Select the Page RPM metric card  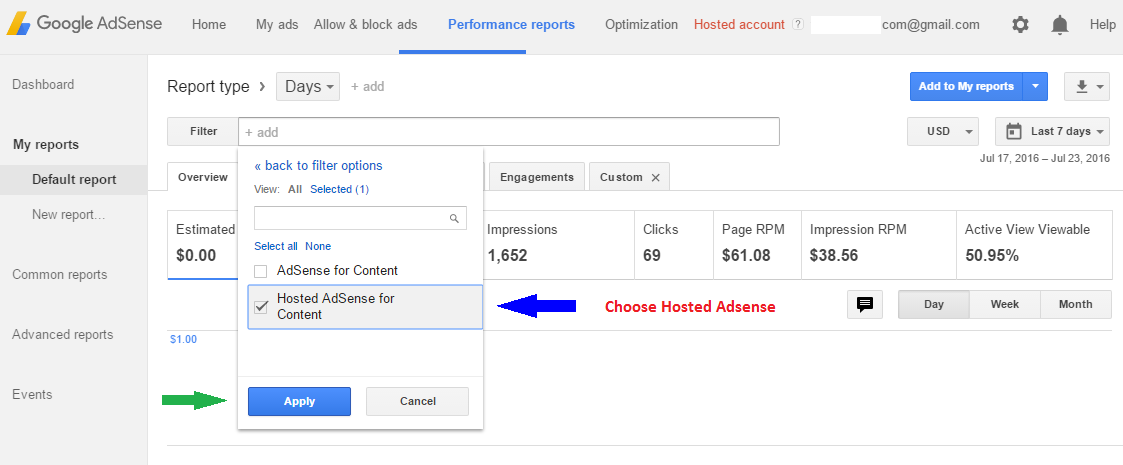(x=757, y=244)
